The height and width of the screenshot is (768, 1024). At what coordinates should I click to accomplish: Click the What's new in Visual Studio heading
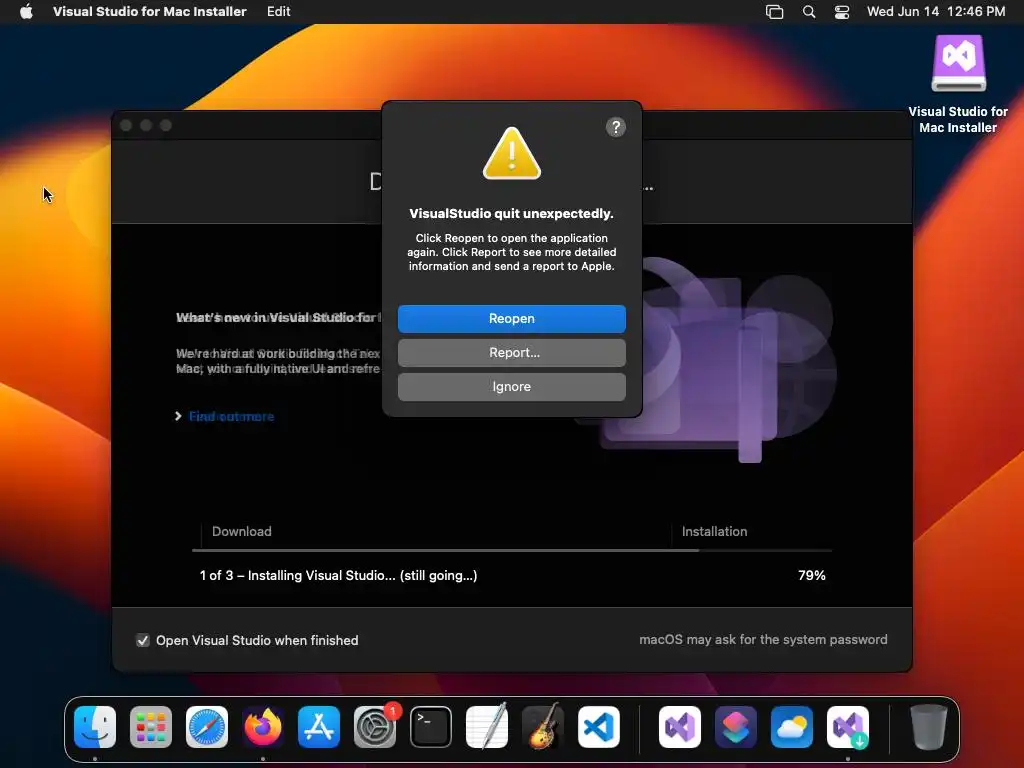pyautogui.click(x=278, y=317)
